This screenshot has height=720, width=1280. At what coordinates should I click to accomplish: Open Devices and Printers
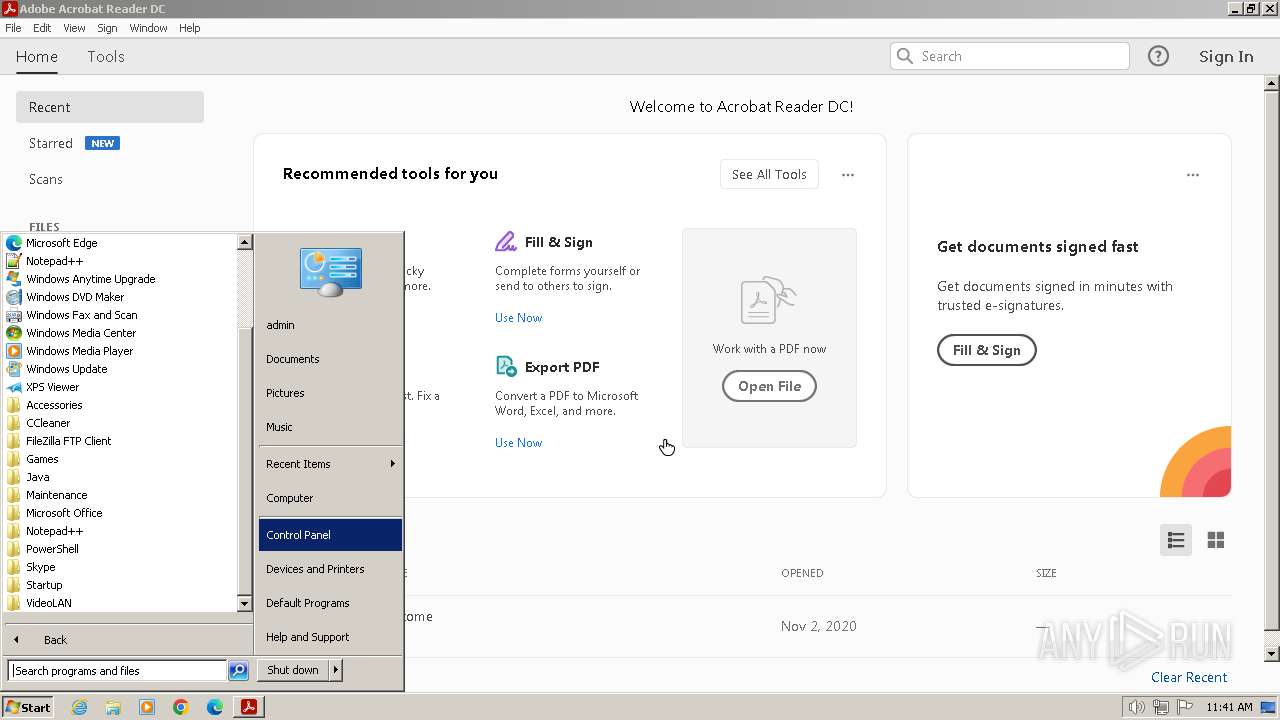pos(330,569)
